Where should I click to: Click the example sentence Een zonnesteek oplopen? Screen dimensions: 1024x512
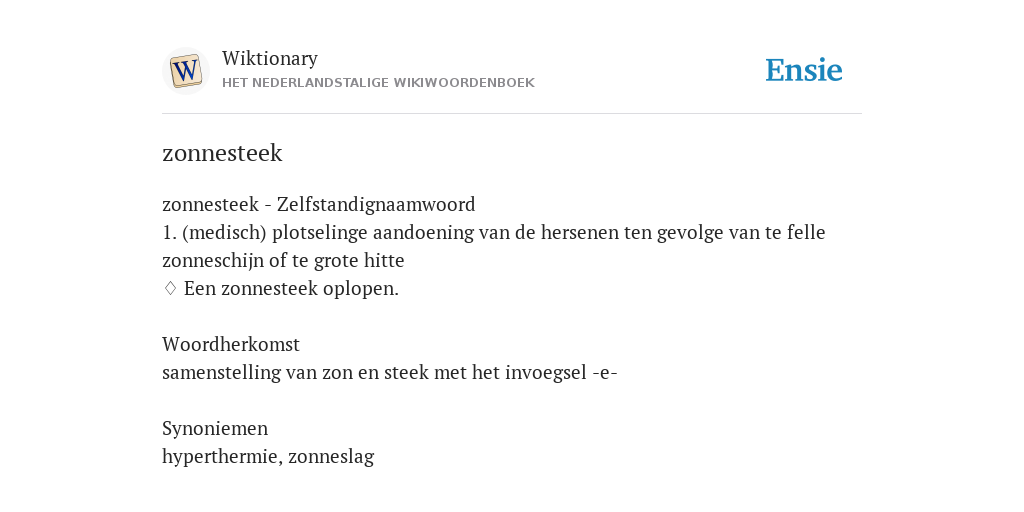[x=291, y=289]
